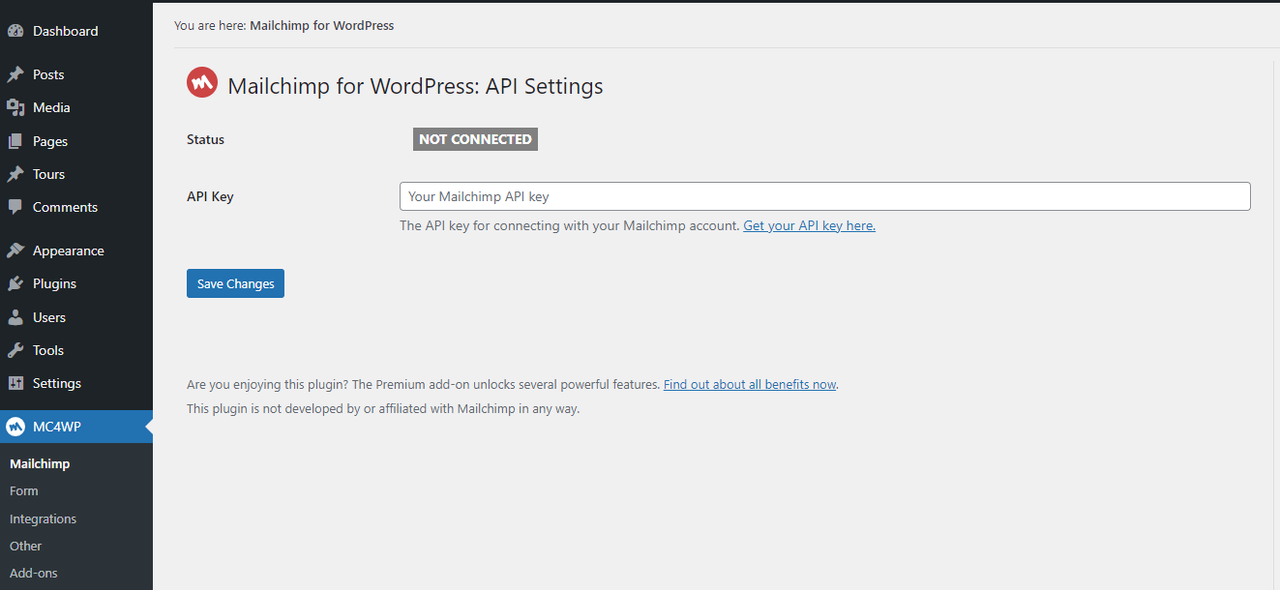The width and height of the screenshot is (1280, 590).
Task: Go to Posts in the sidebar
Action: point(76,74)
